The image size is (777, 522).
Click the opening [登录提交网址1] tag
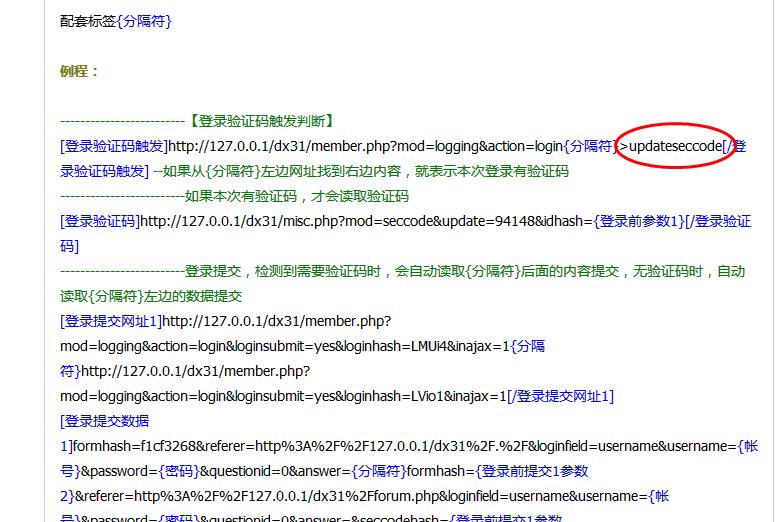[111, 321]
